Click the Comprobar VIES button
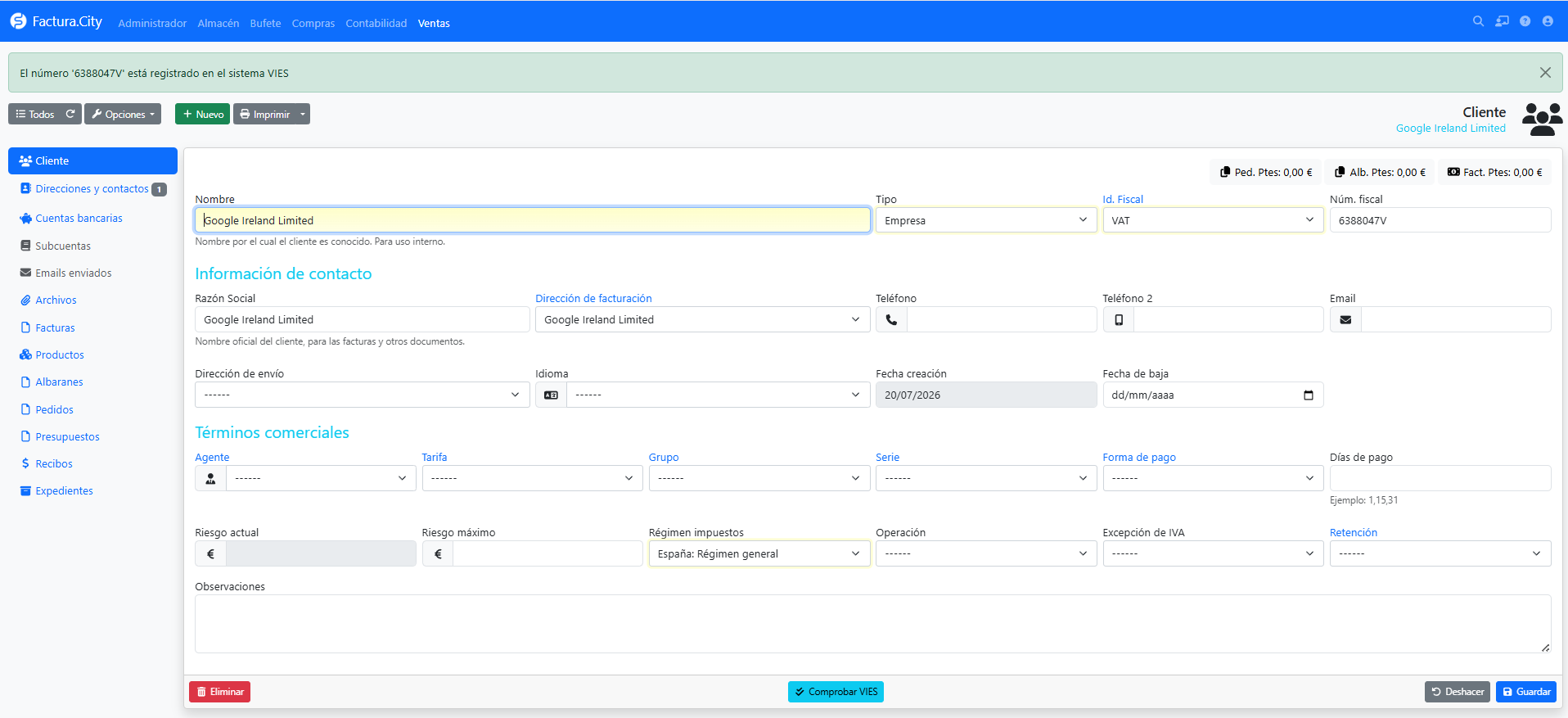 pos(836,692)
